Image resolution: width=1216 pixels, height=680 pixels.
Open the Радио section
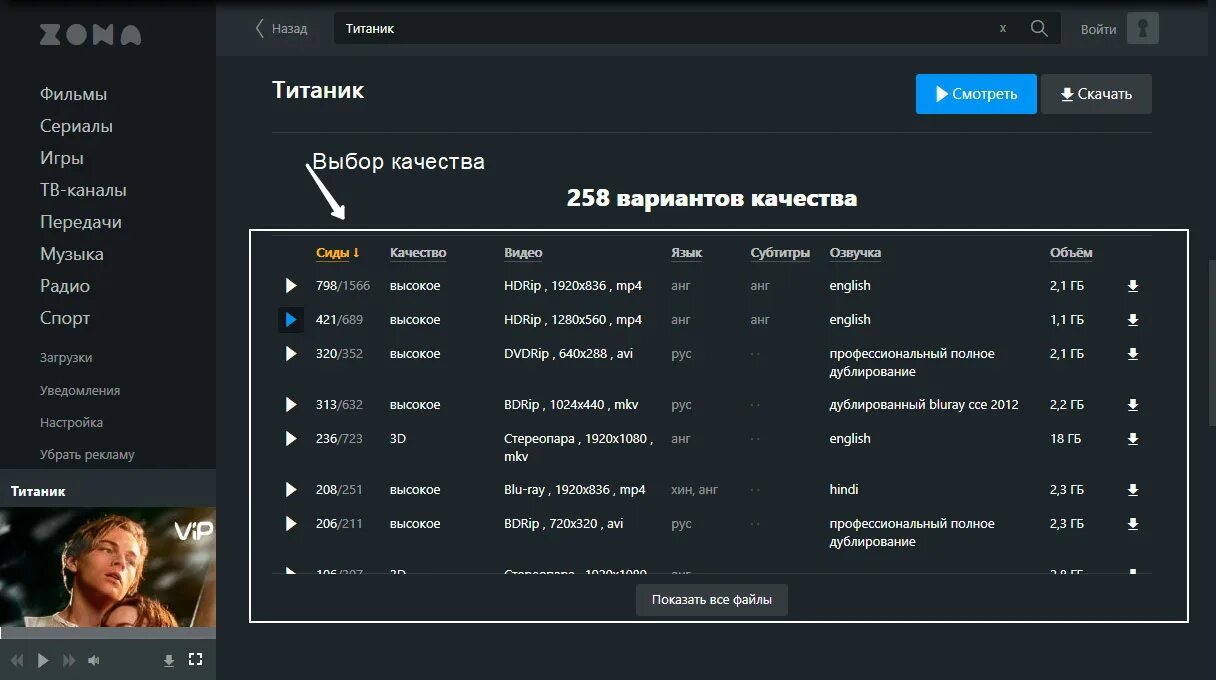(65, 286)
